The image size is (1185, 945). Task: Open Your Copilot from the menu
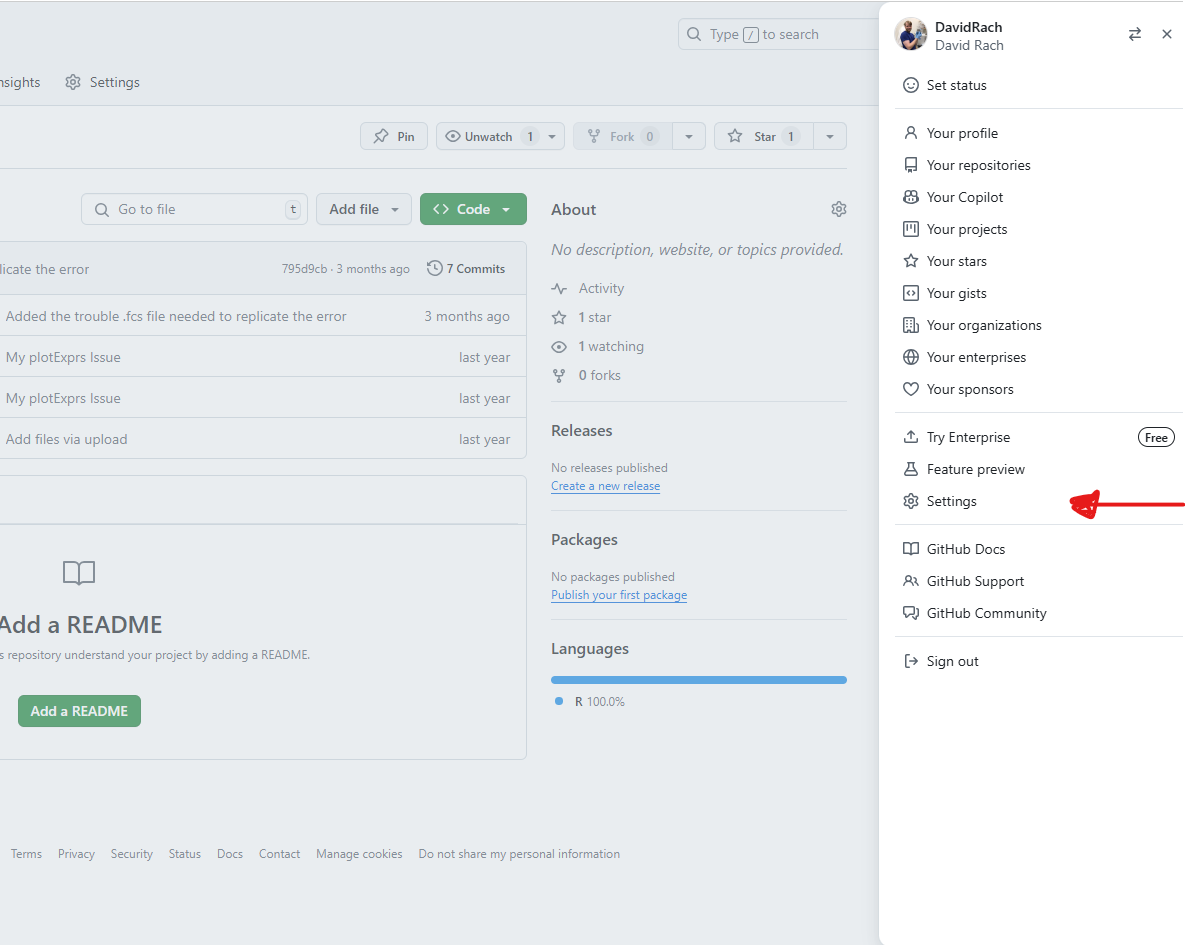click(x=964, y=197)
